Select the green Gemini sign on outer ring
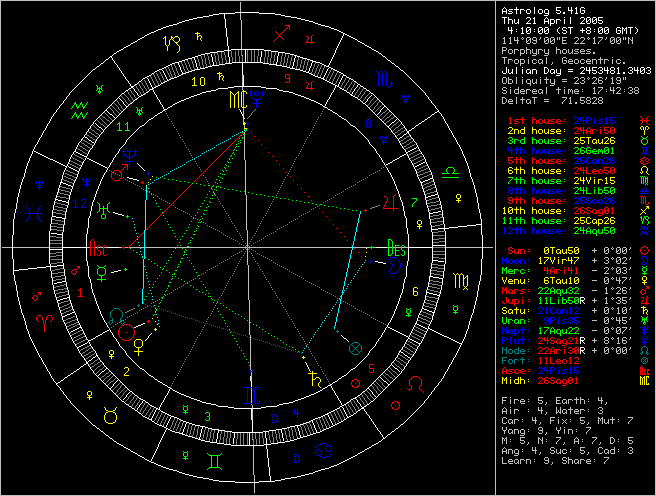 (x=215, y=462)
